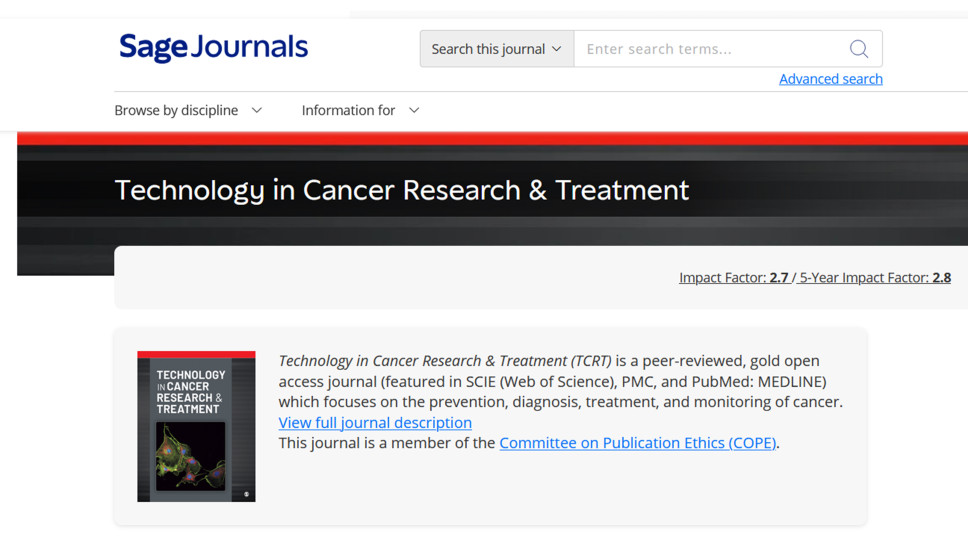Click the journal cover thumbnail image
The height and width of the screenshot is (544, 968).
tap(196, 426)
